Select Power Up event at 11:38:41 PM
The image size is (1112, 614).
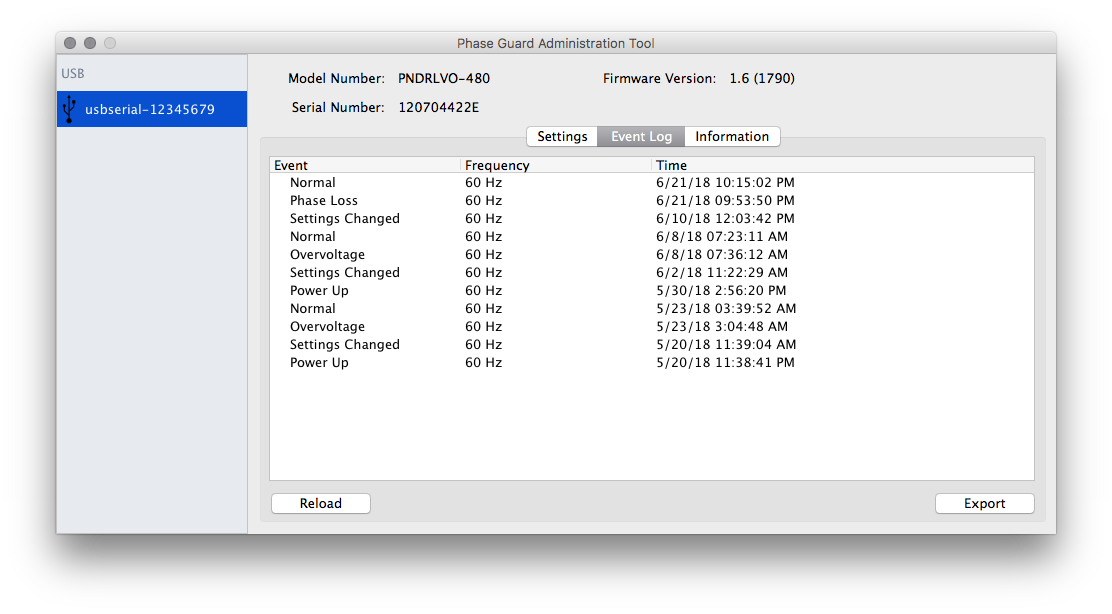[x=652, y=362]
